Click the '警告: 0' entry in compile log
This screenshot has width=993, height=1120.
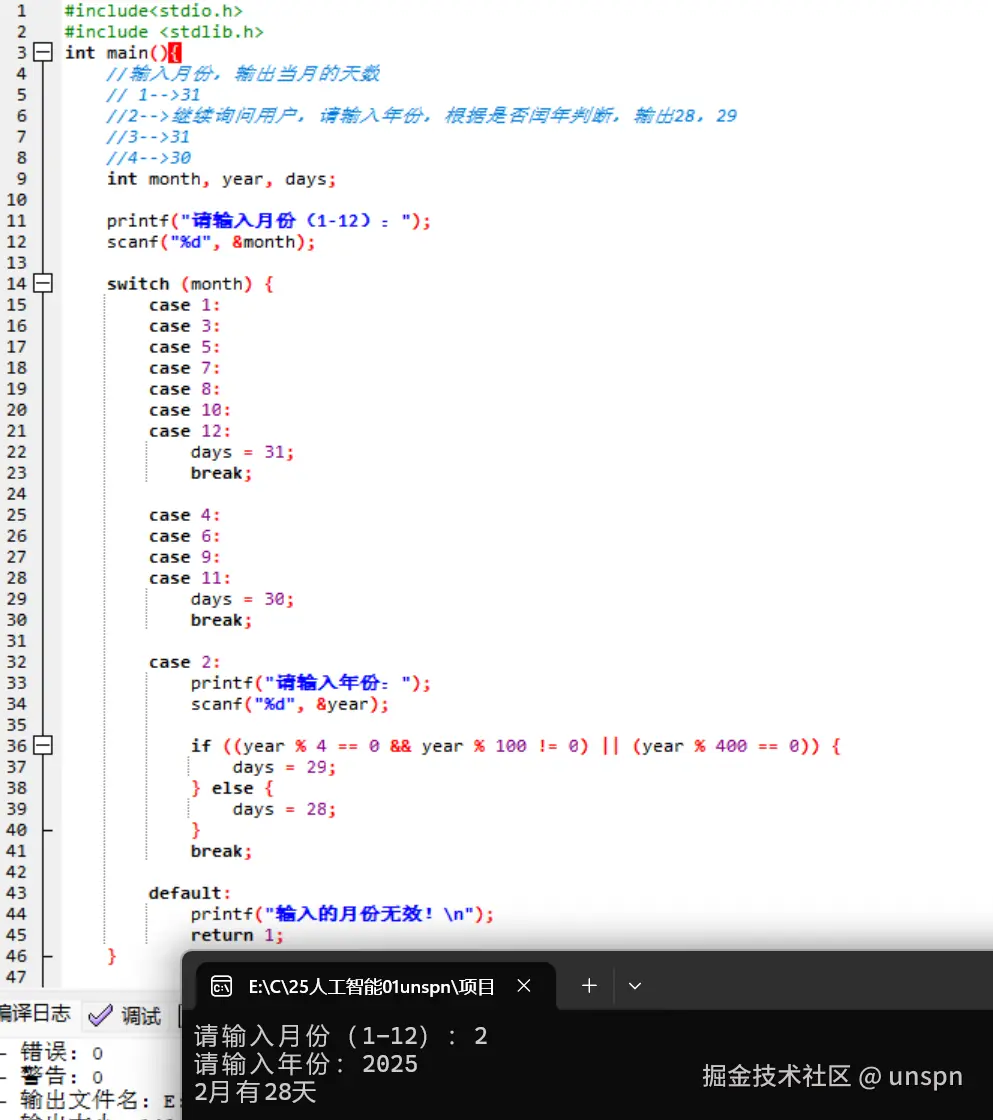tap(62, 1076)
